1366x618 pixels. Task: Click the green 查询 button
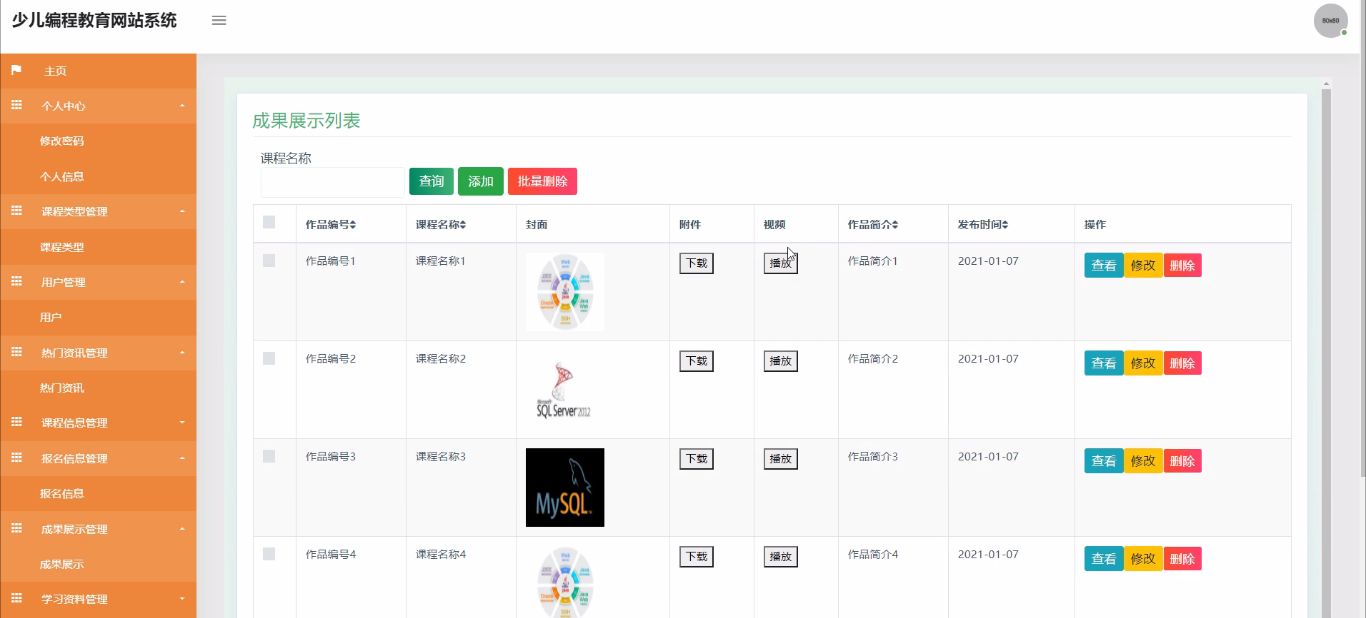point(431,181)
